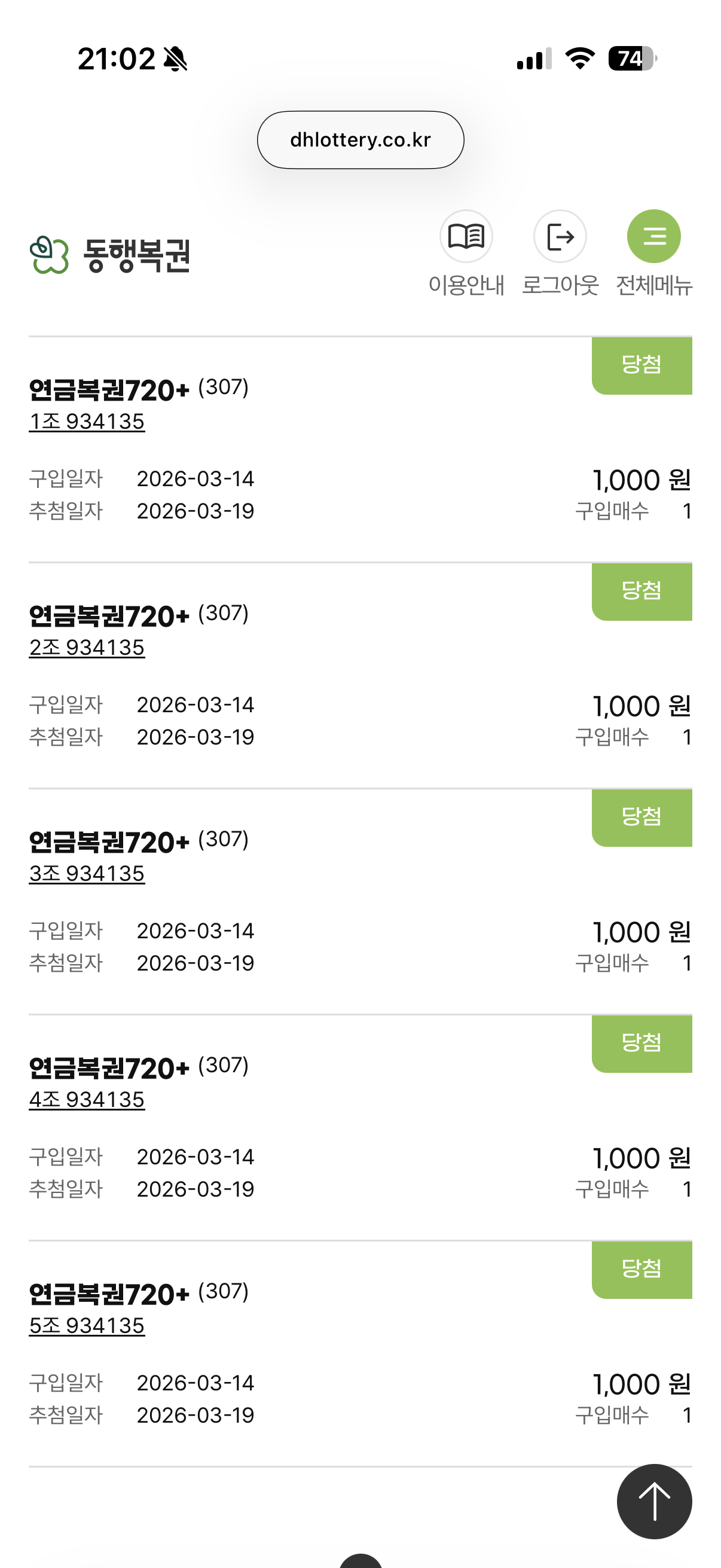Viewport: 721px width, 1568px height.
Task: Open ticket number 3조 934135
Action: pos(87,874)
